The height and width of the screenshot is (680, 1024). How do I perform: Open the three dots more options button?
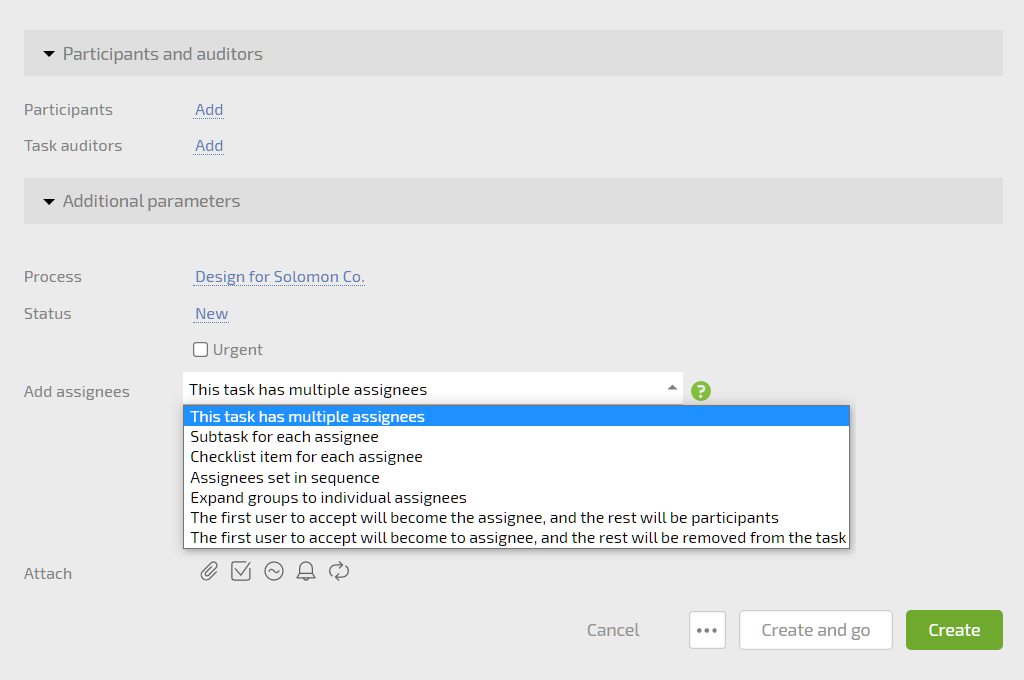click(x=707, y=630)
